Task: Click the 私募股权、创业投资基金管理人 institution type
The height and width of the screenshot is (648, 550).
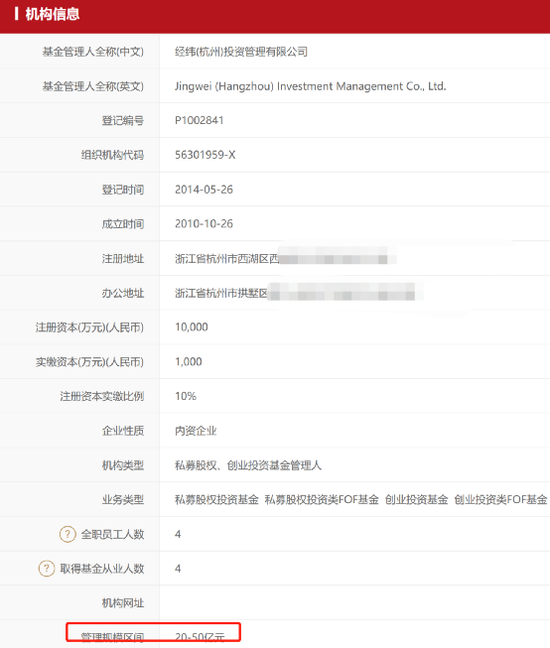Action: click(x=248, y=465)
